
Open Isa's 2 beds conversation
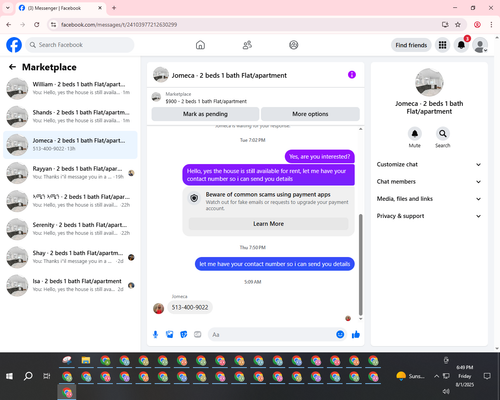point(70,285)
